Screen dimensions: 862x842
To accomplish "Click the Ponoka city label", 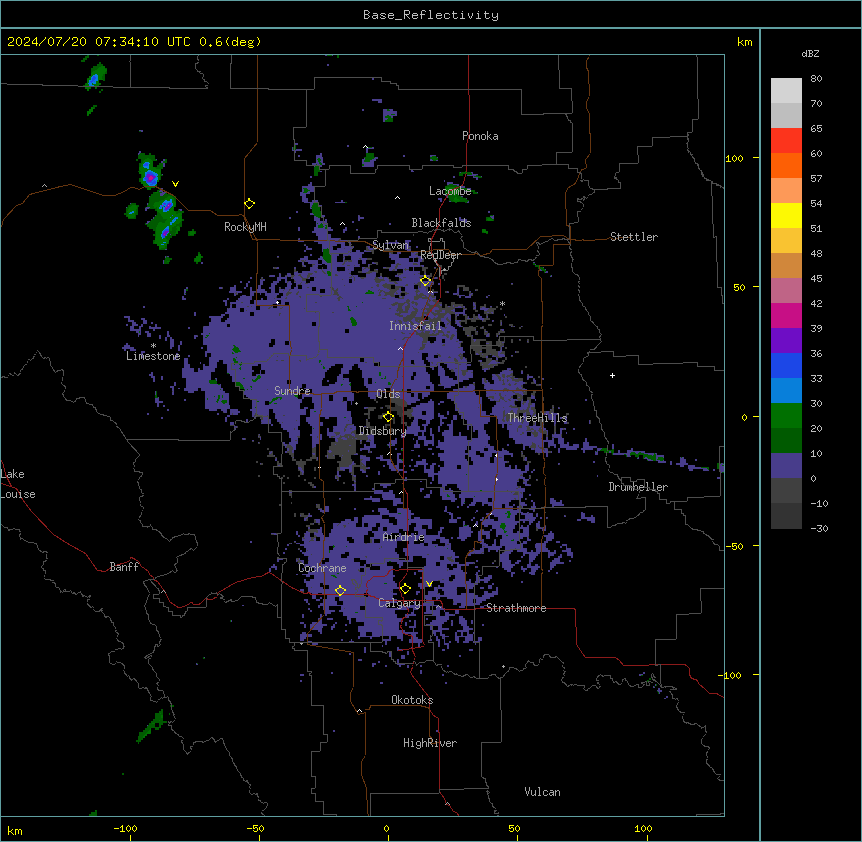I will point(480,136).
